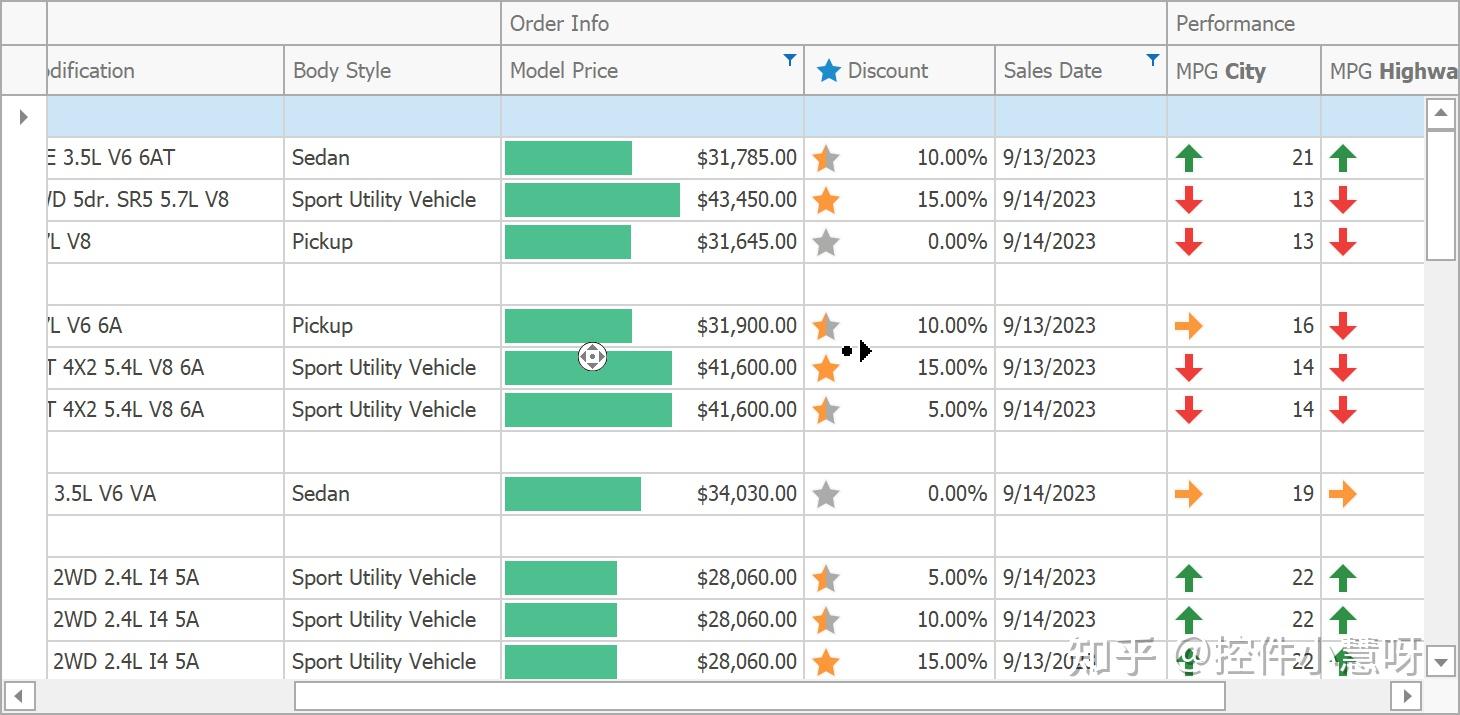Click the blue star icon in Discount header
The height and width of the screenshot is (715, 1460).
click(x=828, y=71)
